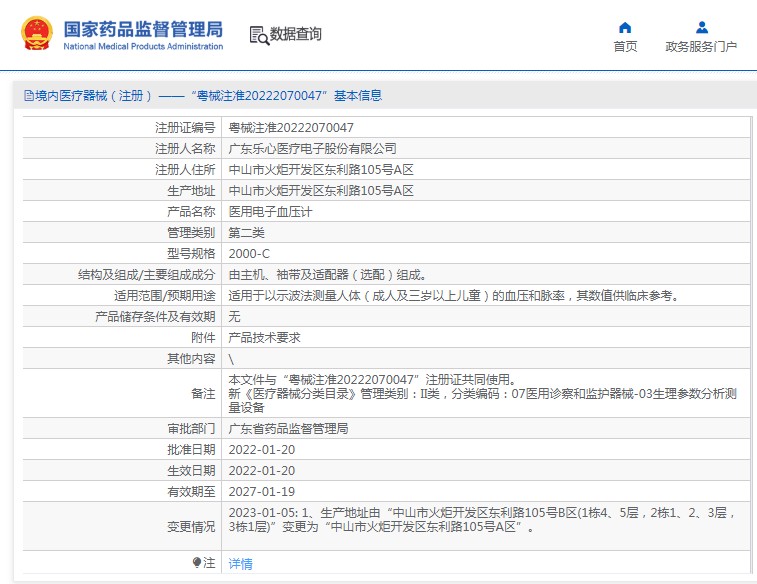Click the 生产地址 row label
The height and width of the screenshot is (584, 757).
pos(191,191)
